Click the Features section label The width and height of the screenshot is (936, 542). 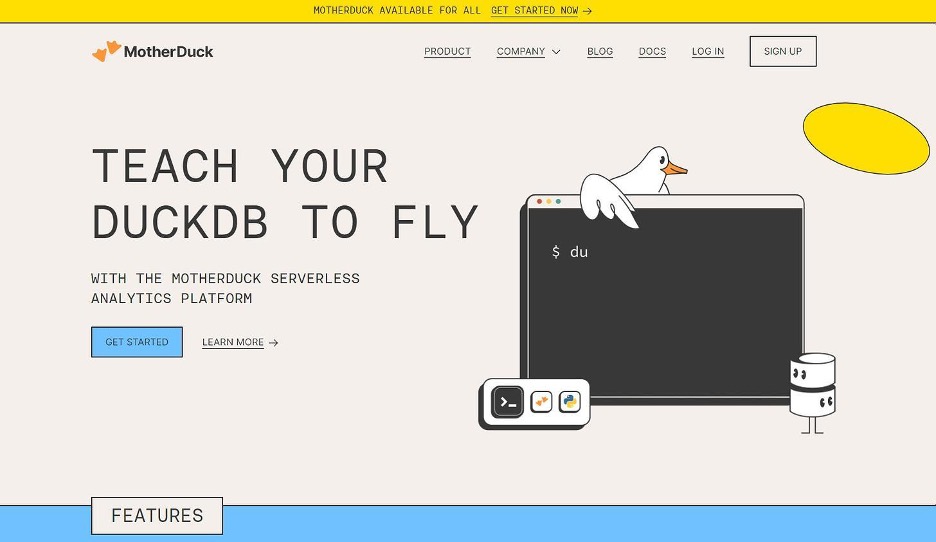157,516
